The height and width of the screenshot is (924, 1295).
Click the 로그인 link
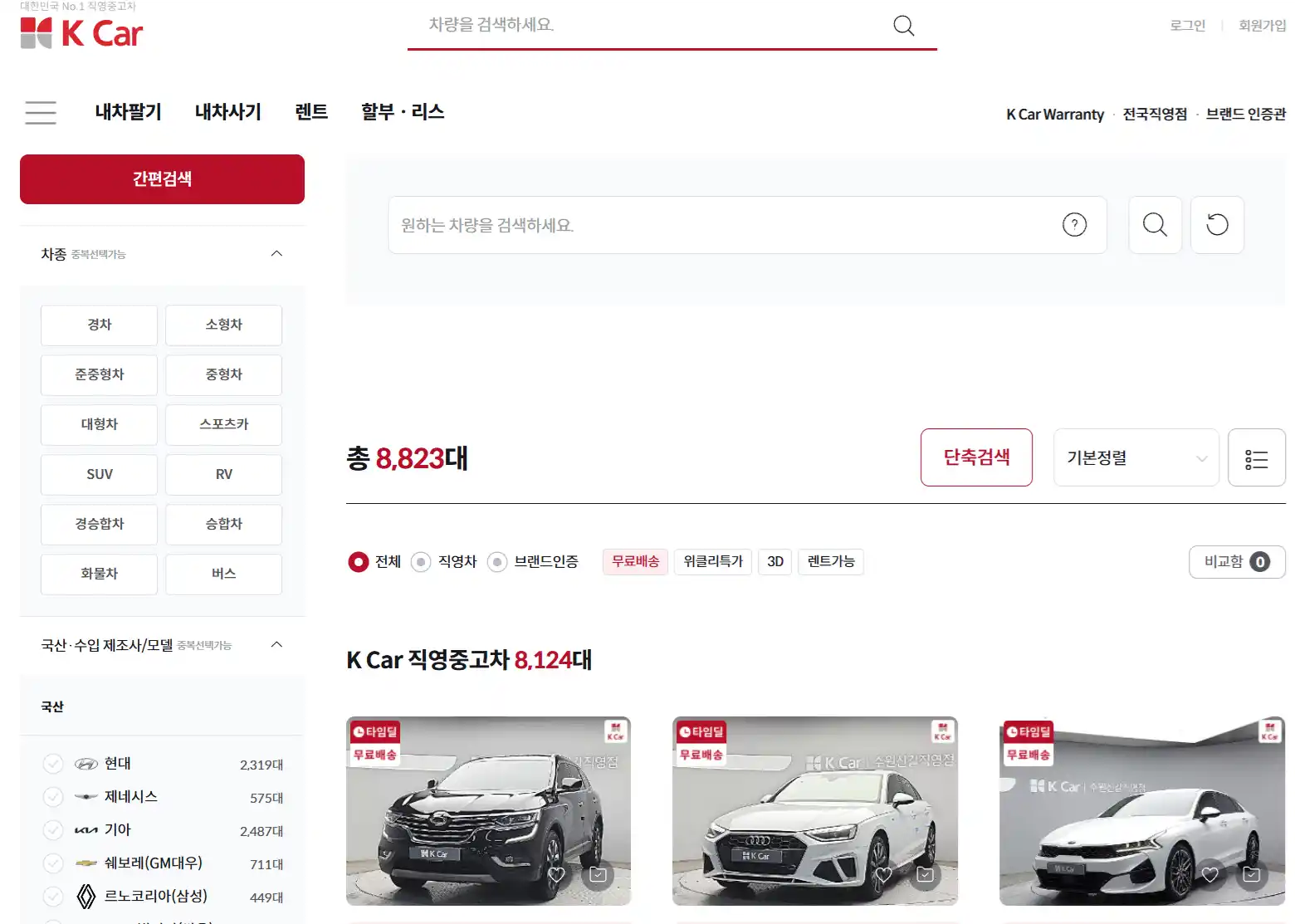[1187, 26]
